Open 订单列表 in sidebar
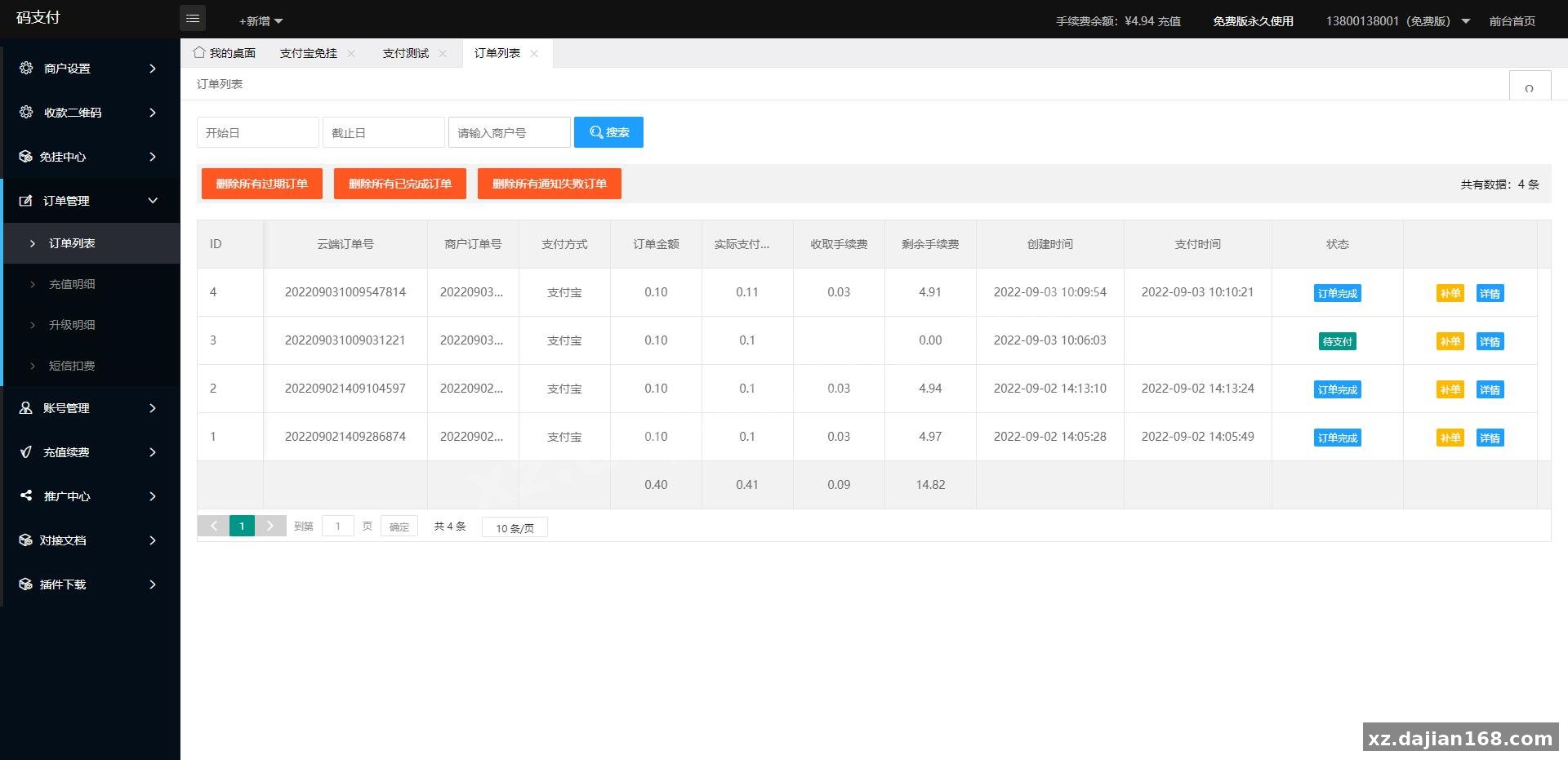The image size is (1568, 760). (91, 243)
